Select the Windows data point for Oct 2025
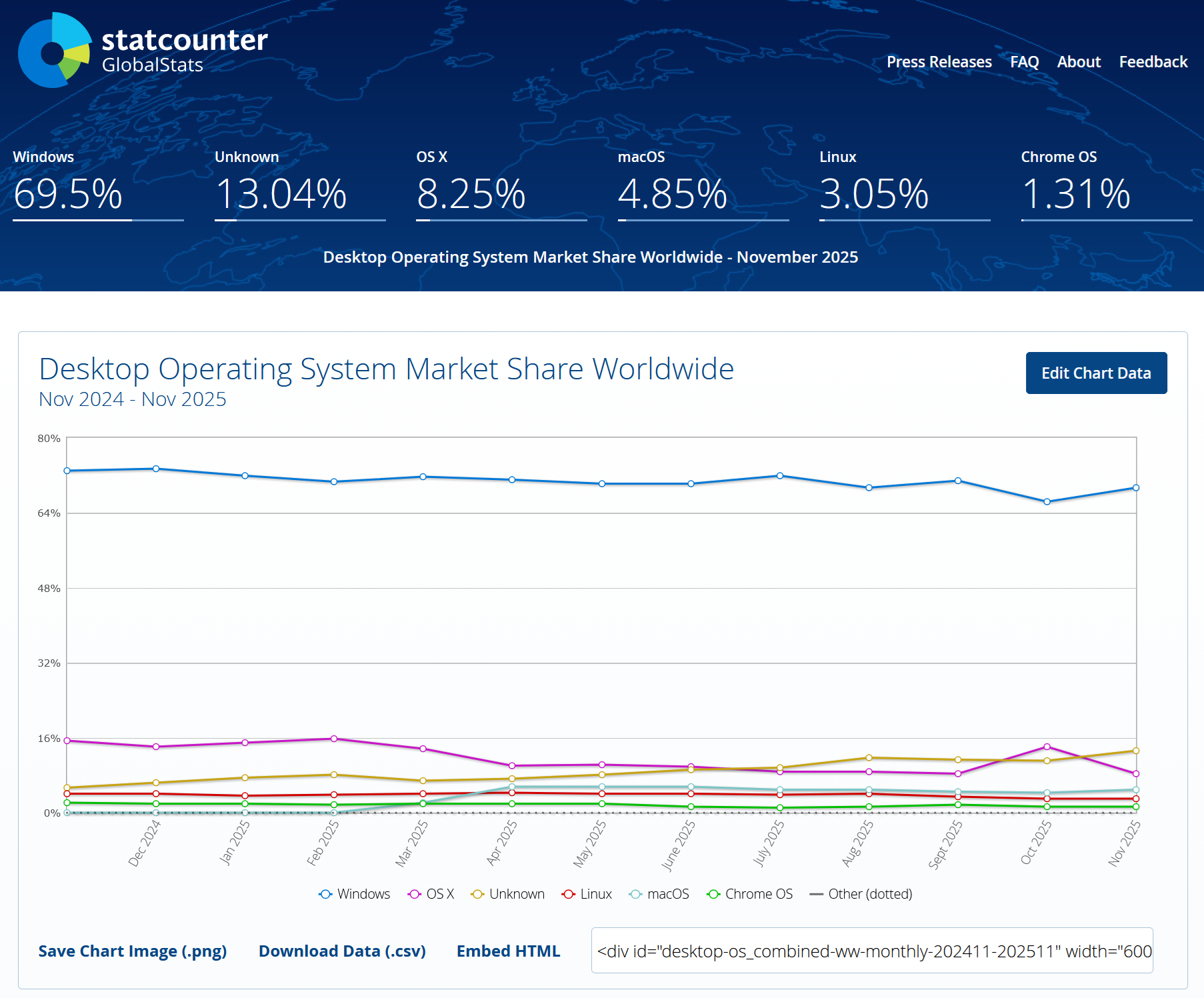Viewport: 1204px width, 998px height. (x=1047, y=502)
